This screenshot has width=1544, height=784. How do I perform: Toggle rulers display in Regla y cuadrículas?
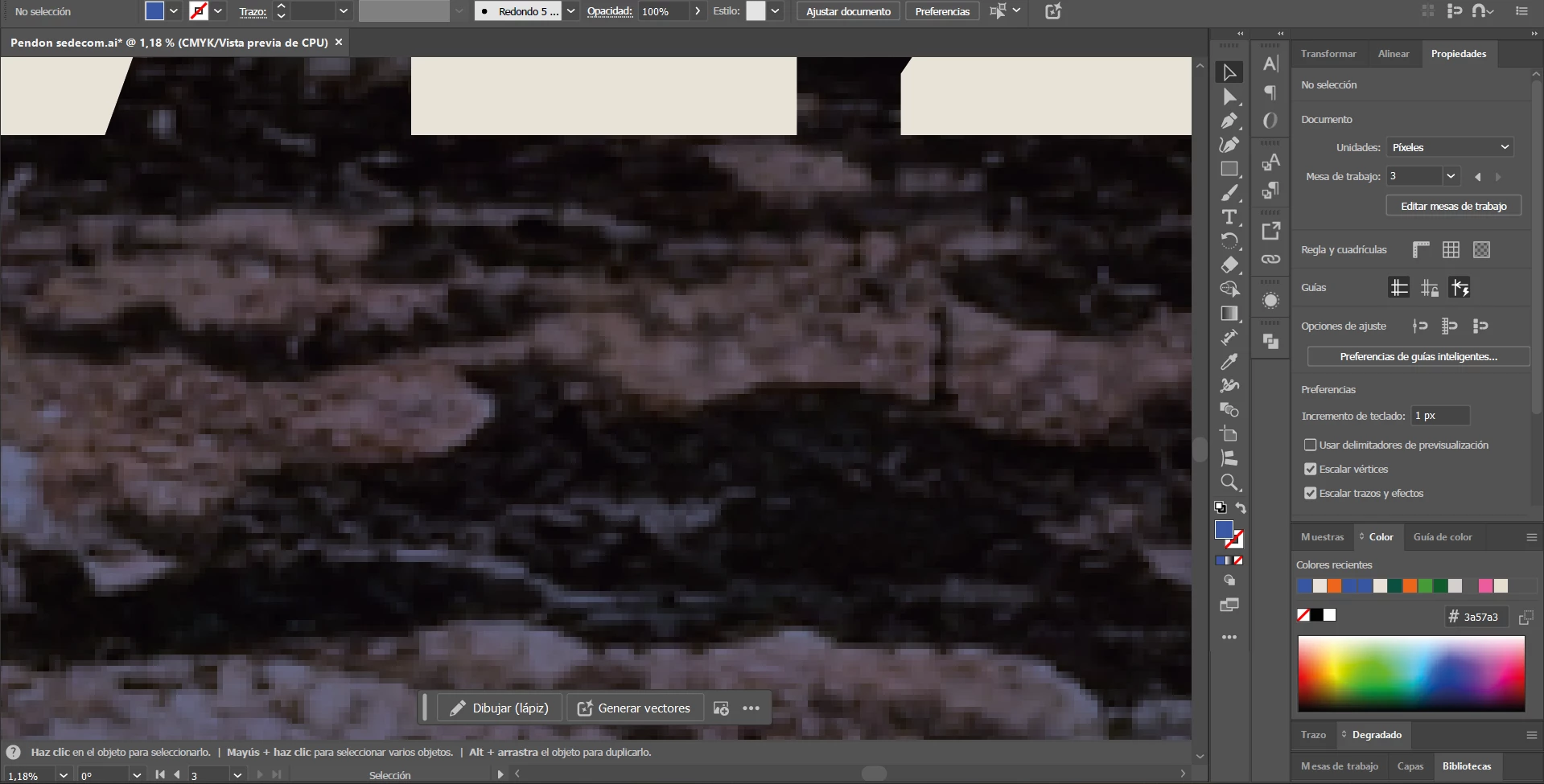pyautogui.click(x=1421, y=249)
